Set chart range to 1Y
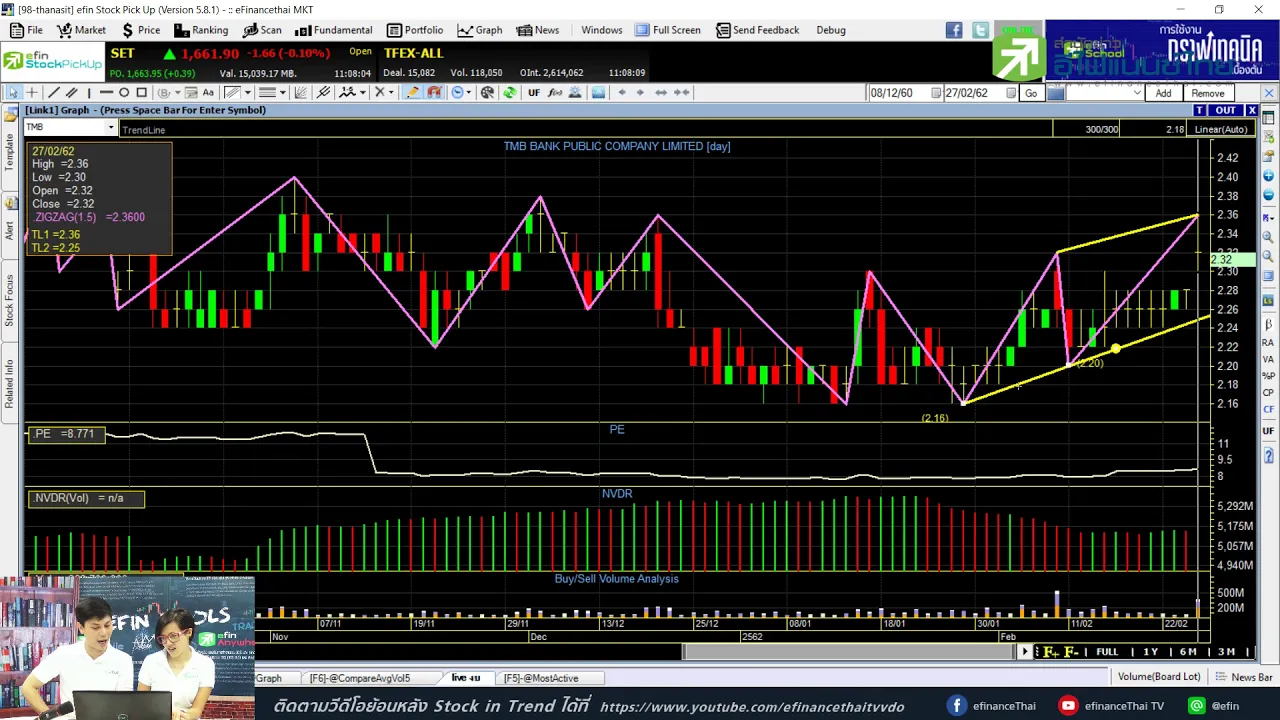This screenshot has height=720, width=1280. click(x=1151, y=652)
